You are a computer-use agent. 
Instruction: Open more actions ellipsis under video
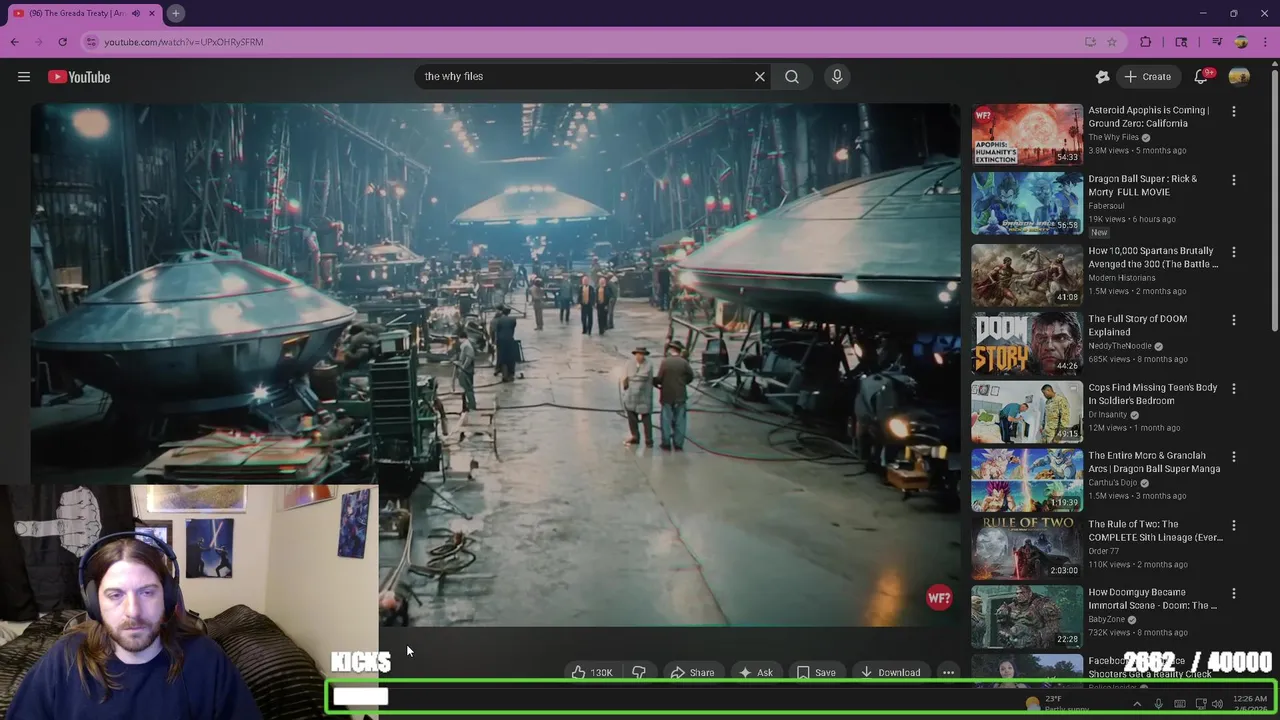click(948, 672)
